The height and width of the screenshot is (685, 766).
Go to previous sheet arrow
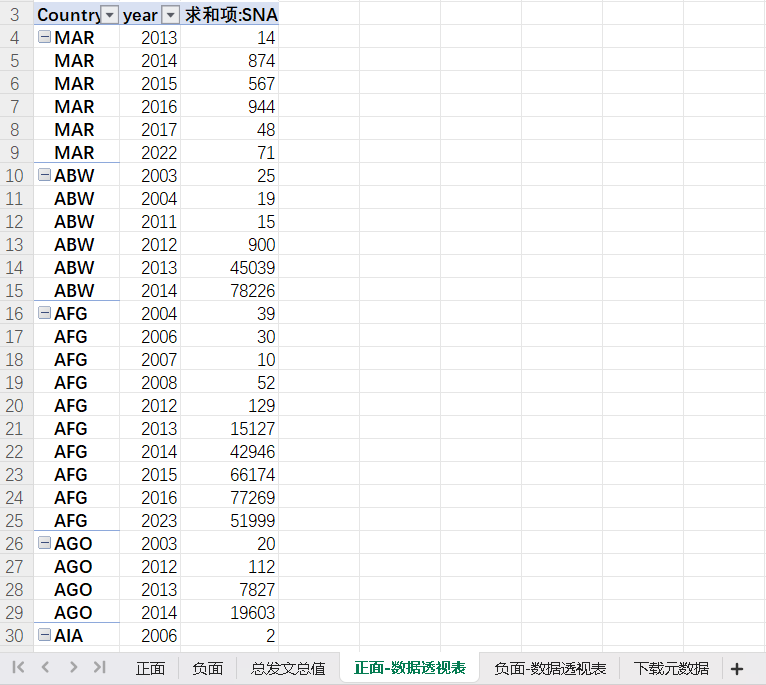coord(45,667)
